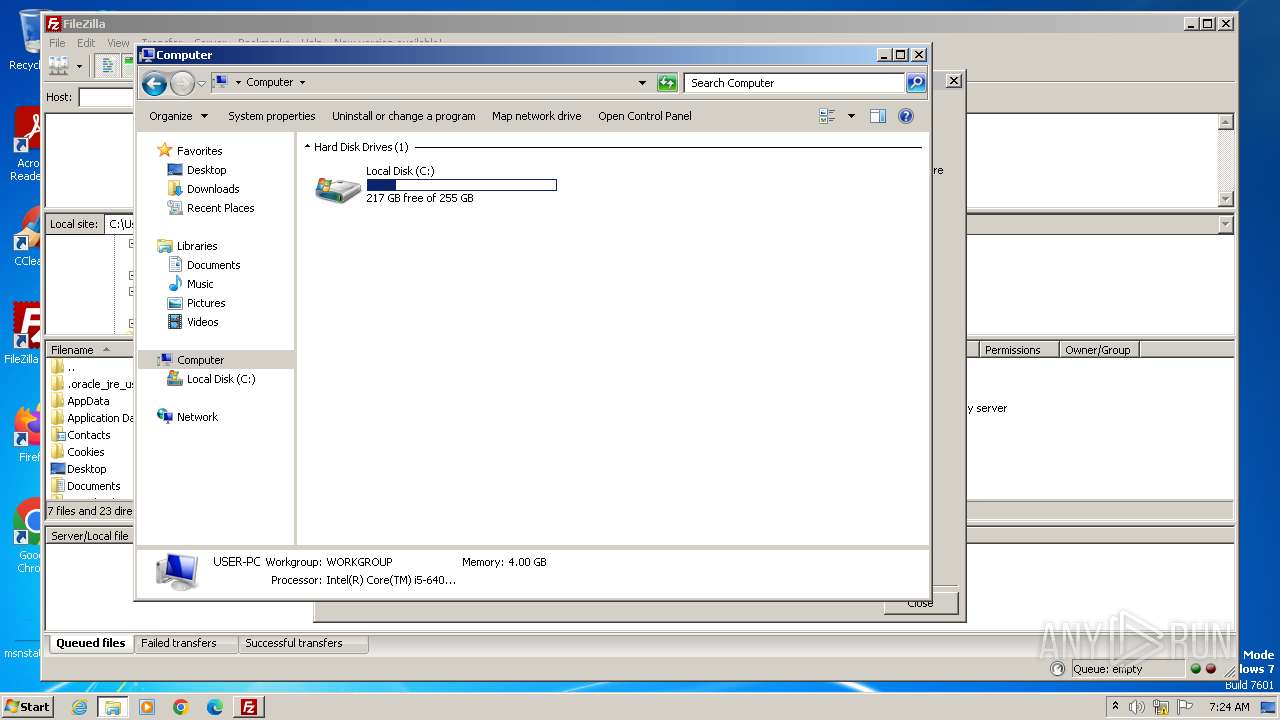Click the Close button of the dialog behind

tap(920, 603)
